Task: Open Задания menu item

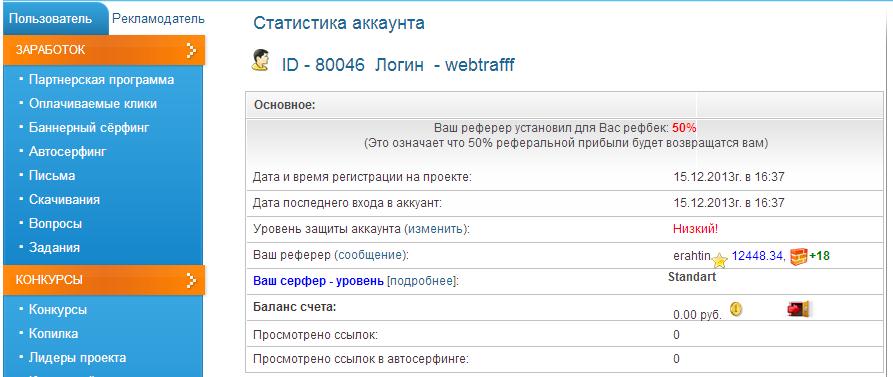Action: [x=54, y=247]
